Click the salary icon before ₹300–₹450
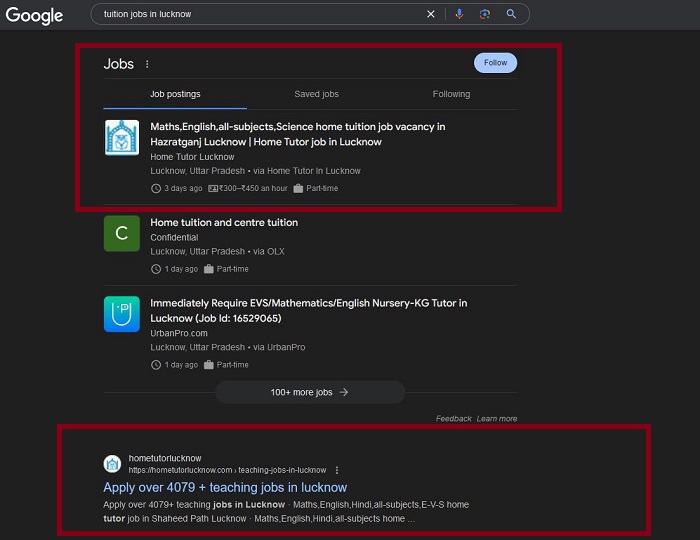The image size is (700, 540). pyautogui.click(x=213, y=188)
